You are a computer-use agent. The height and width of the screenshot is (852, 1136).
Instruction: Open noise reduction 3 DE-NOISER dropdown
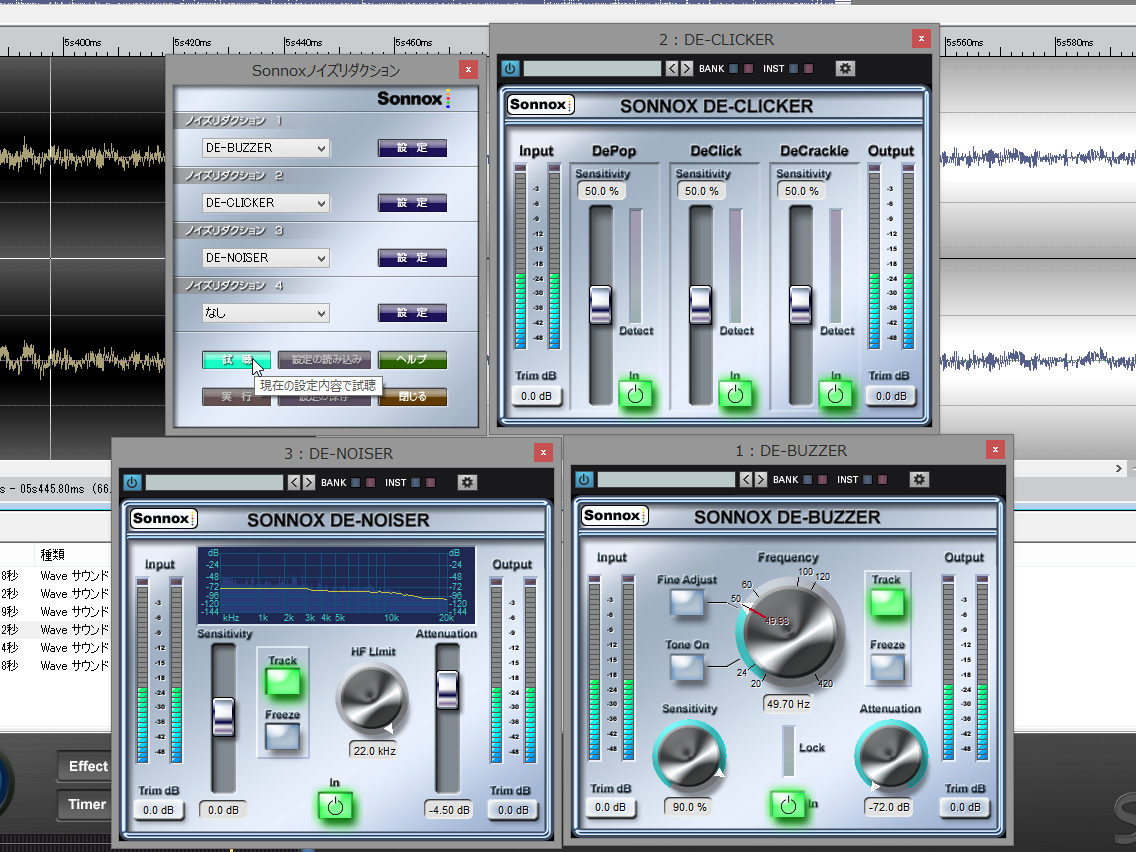[x=265, y=258]
